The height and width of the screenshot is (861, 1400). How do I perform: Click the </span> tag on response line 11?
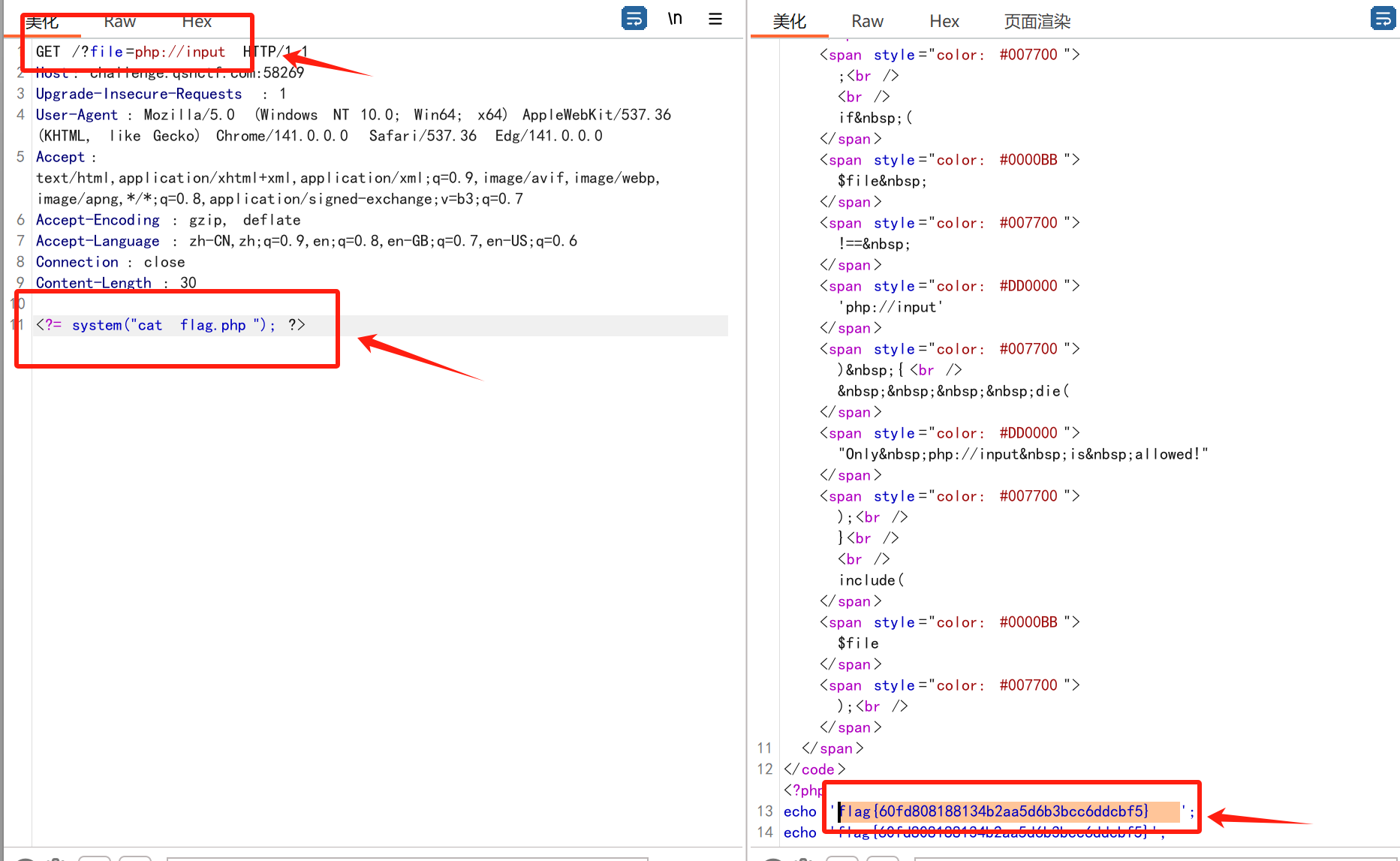point(832,748)
